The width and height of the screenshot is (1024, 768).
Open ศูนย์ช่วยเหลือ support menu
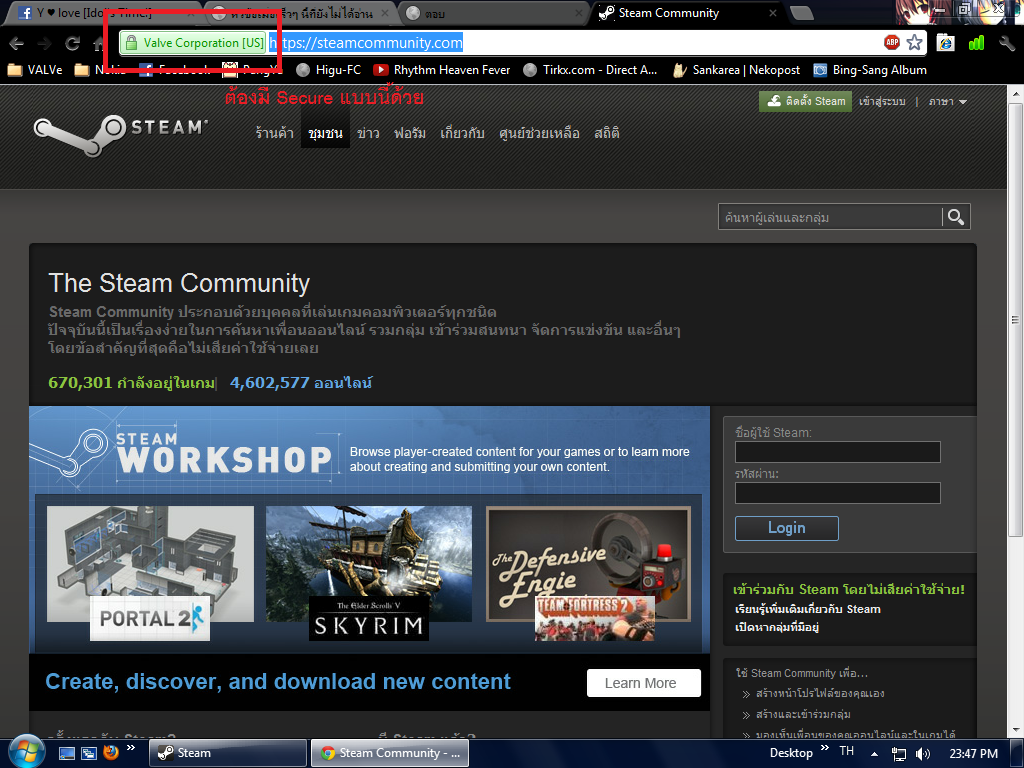(x=539, y=133)
